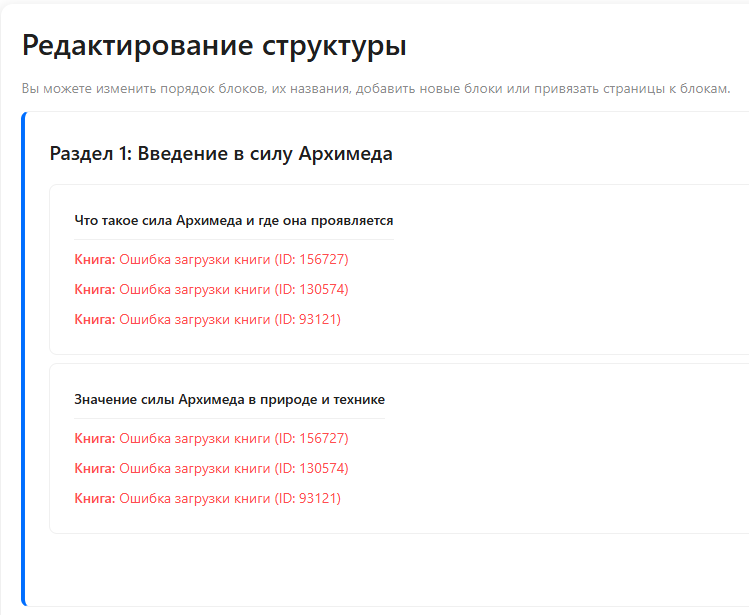Click "Книга:" label beside ID 93121 in first block
This screenshot has width=749, height=615.
[95, 320]
